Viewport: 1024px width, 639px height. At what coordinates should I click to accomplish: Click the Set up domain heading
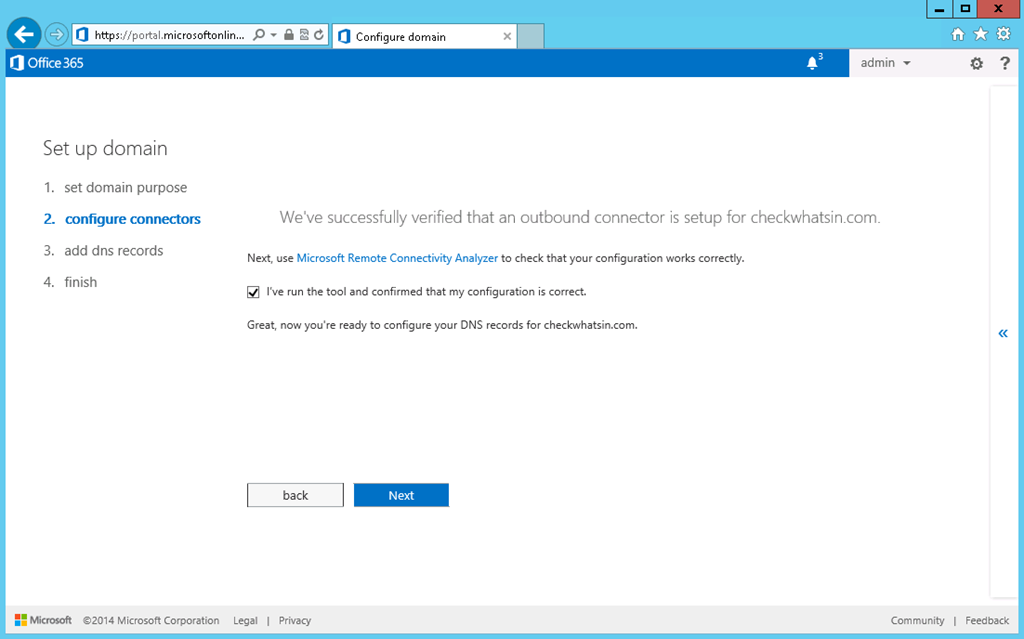coord(105,148)
